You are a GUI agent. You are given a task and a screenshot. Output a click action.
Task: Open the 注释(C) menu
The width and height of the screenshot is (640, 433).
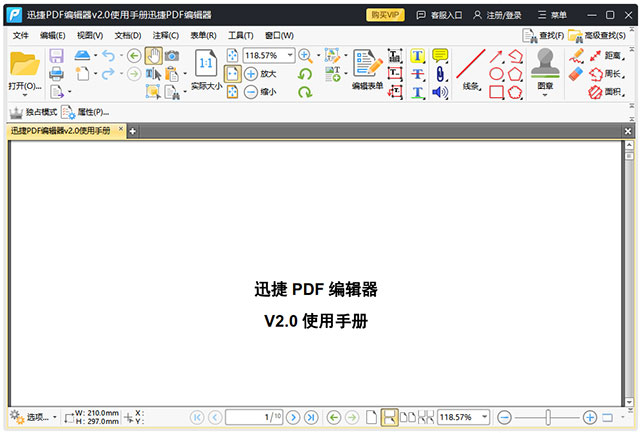(166, 36)
